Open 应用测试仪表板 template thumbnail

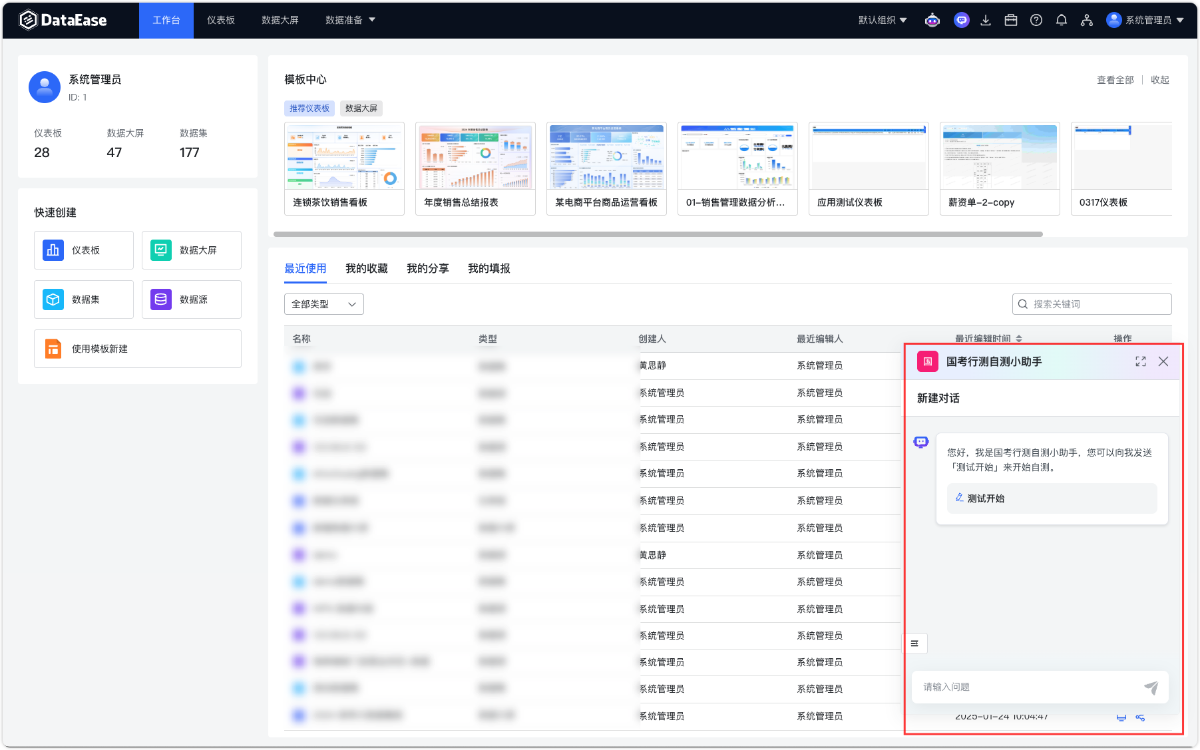(x=869, y=156)
